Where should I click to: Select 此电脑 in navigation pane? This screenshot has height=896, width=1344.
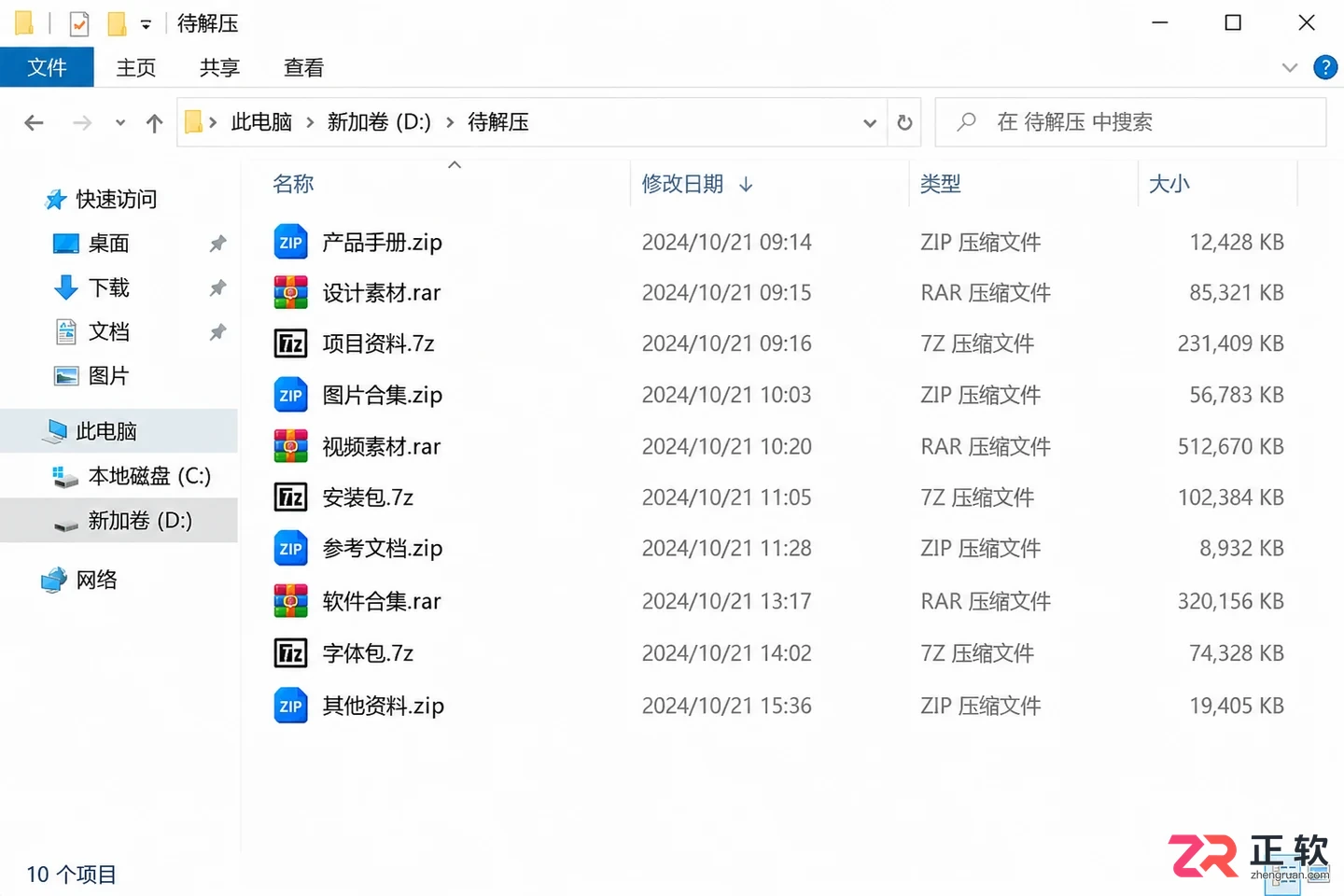click(119, 431)
